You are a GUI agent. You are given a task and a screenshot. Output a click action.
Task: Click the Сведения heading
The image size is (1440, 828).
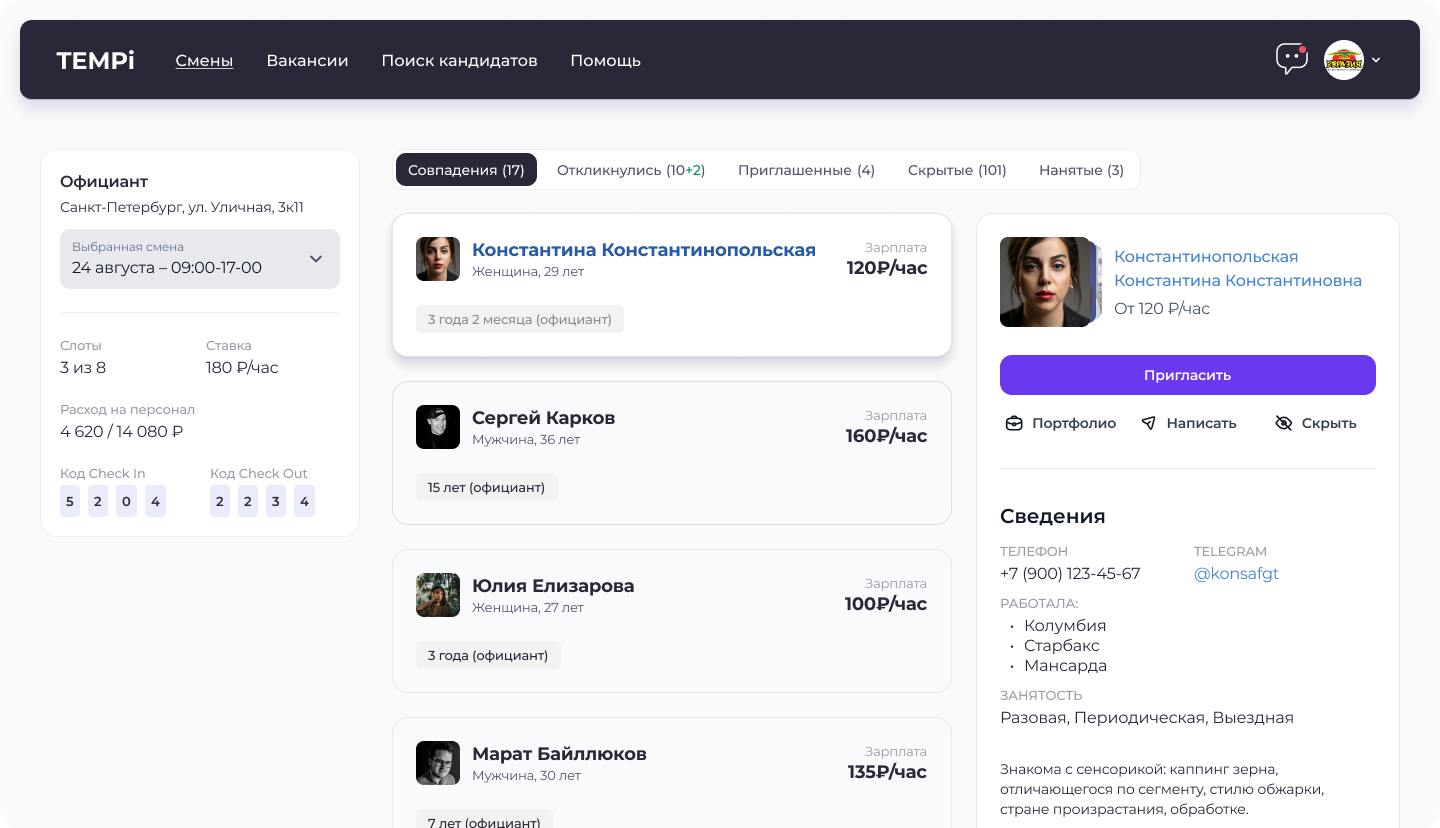1053,517
